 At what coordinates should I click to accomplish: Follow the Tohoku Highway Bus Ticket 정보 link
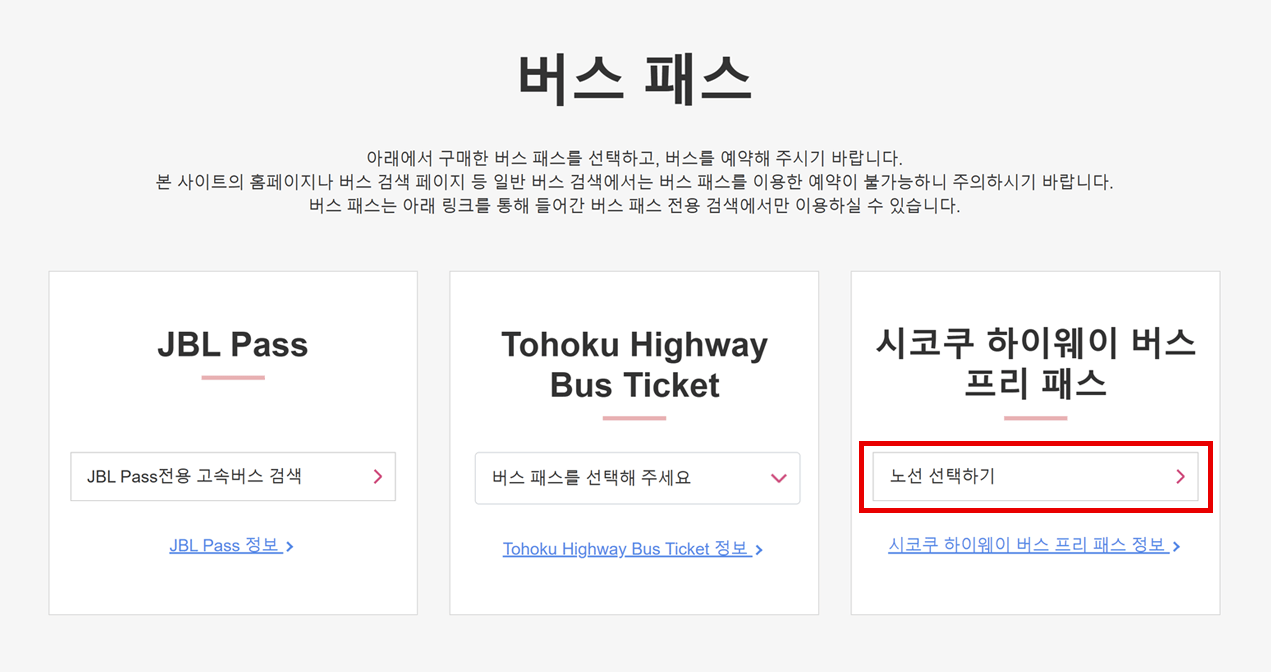(x=626, y=549)
